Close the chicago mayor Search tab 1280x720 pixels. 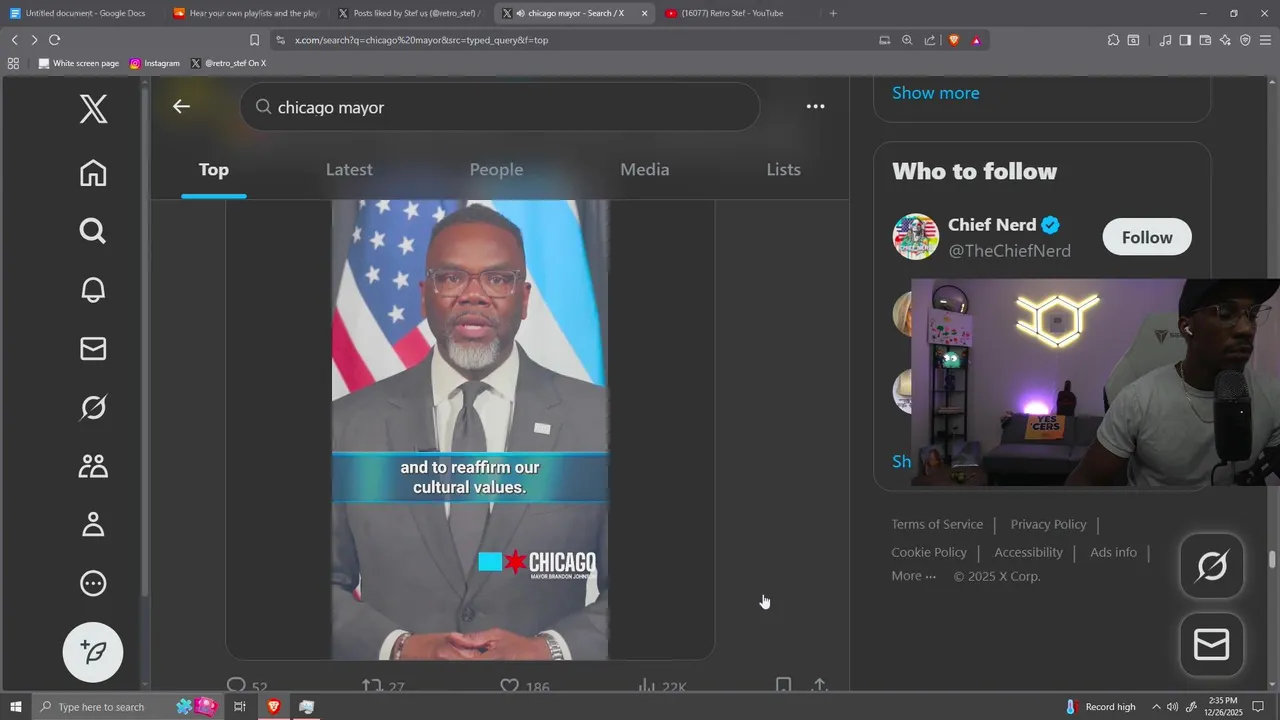644,13
